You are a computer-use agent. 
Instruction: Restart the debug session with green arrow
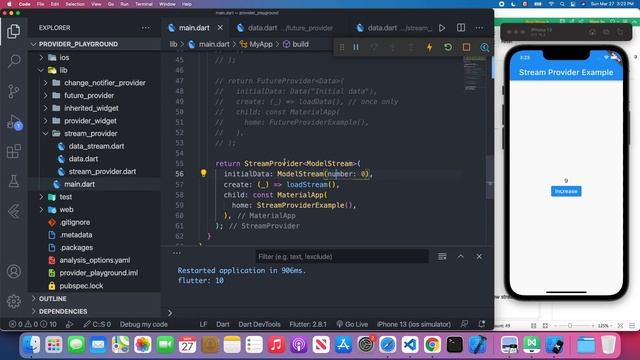(448, 47)
